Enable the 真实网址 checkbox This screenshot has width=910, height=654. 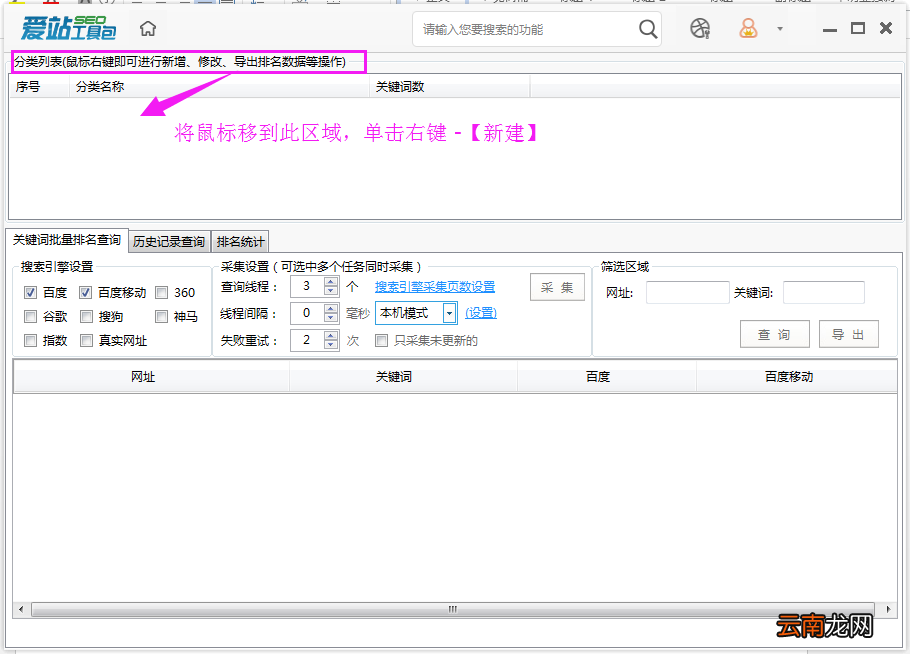[86, 341]
